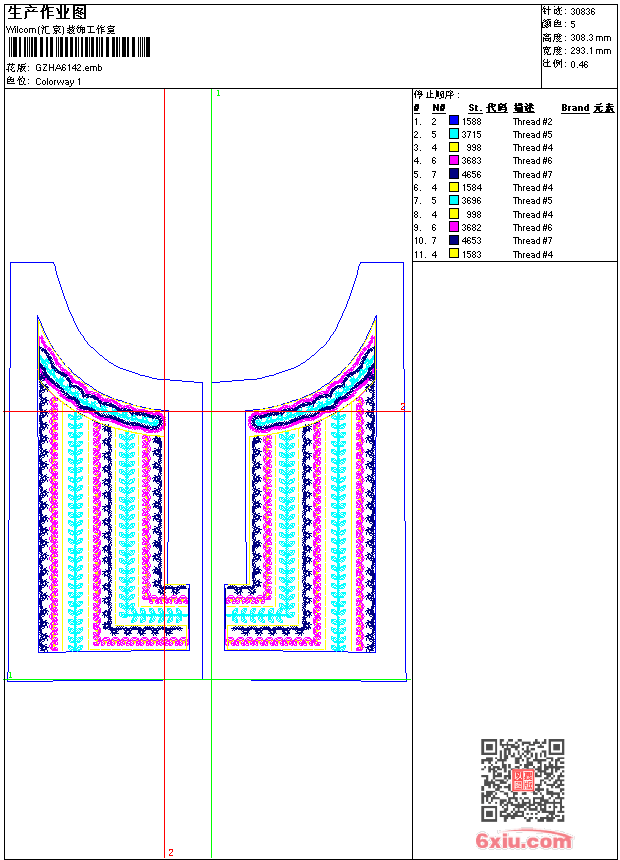Click Thread #7 in stop row 10
This screenshot has height=860, width=620.
click(533, 241)
